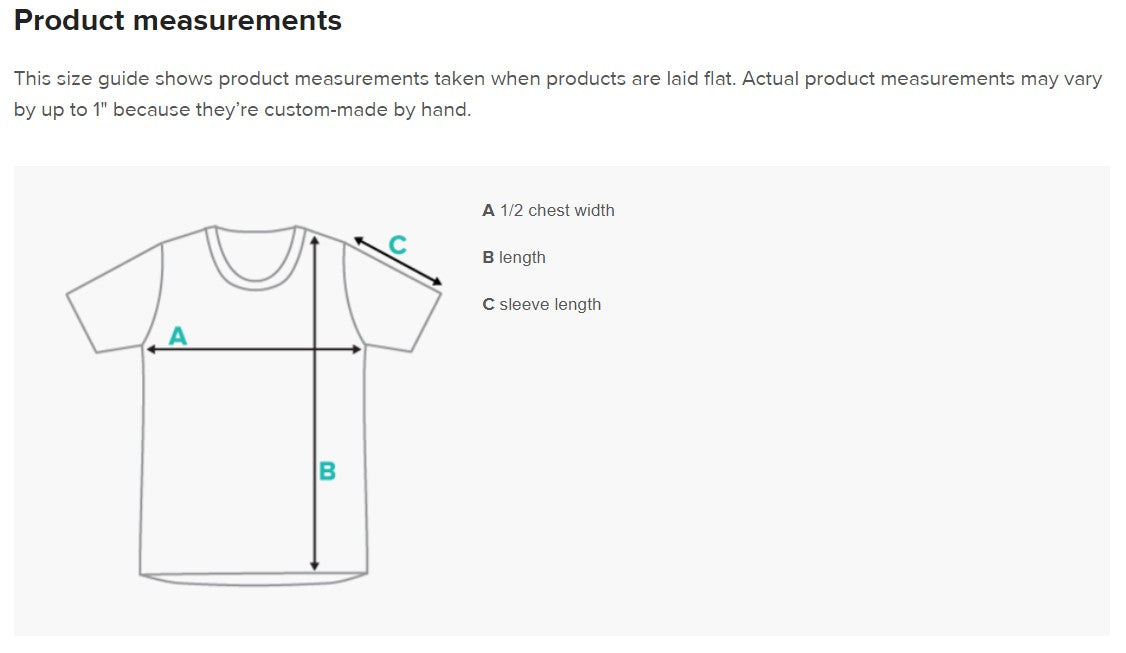Click the teal letter B on the shirt diagram

tap(327, 471)
